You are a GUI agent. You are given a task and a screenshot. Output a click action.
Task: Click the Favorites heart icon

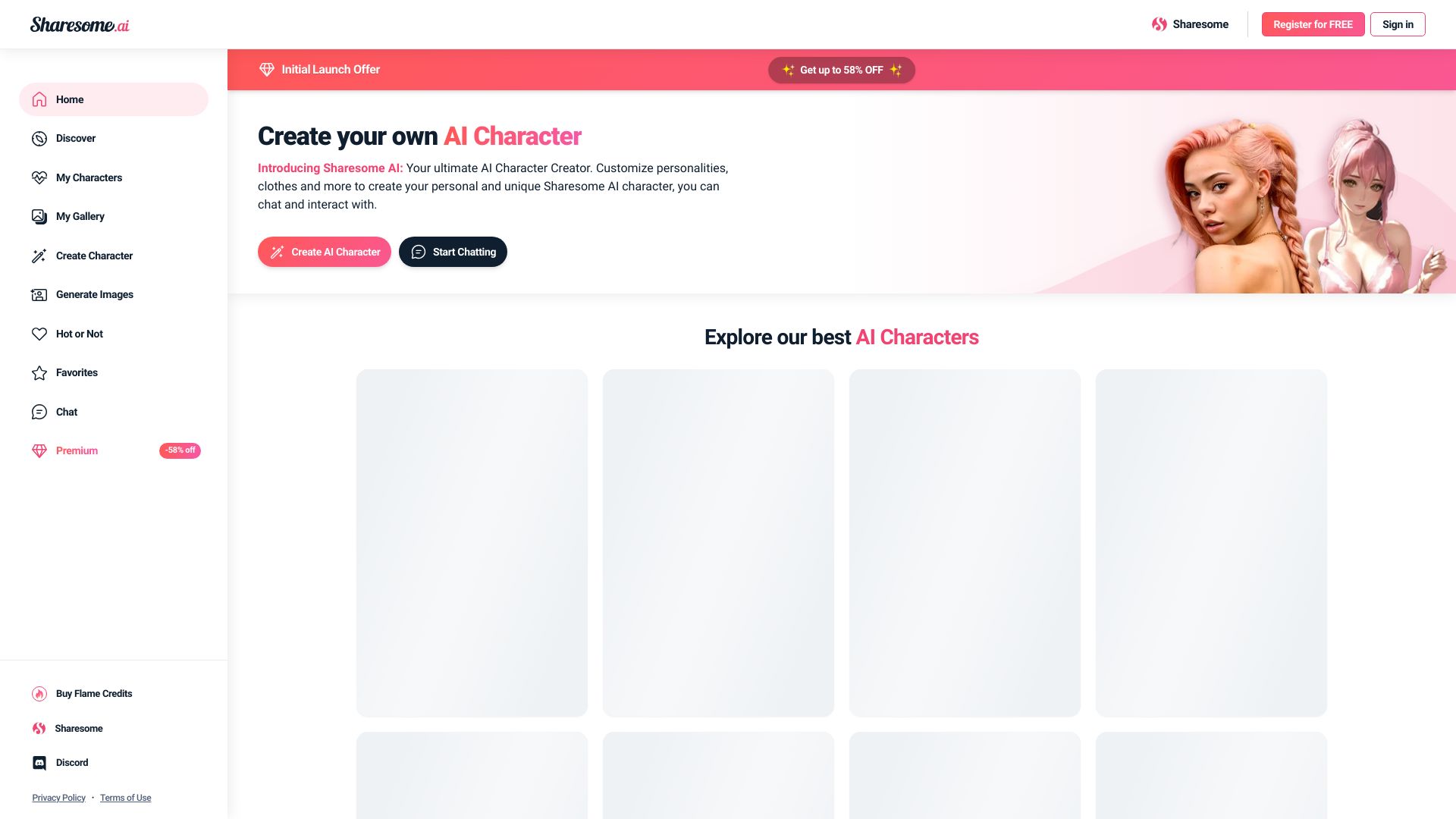(x=37, y=372)
